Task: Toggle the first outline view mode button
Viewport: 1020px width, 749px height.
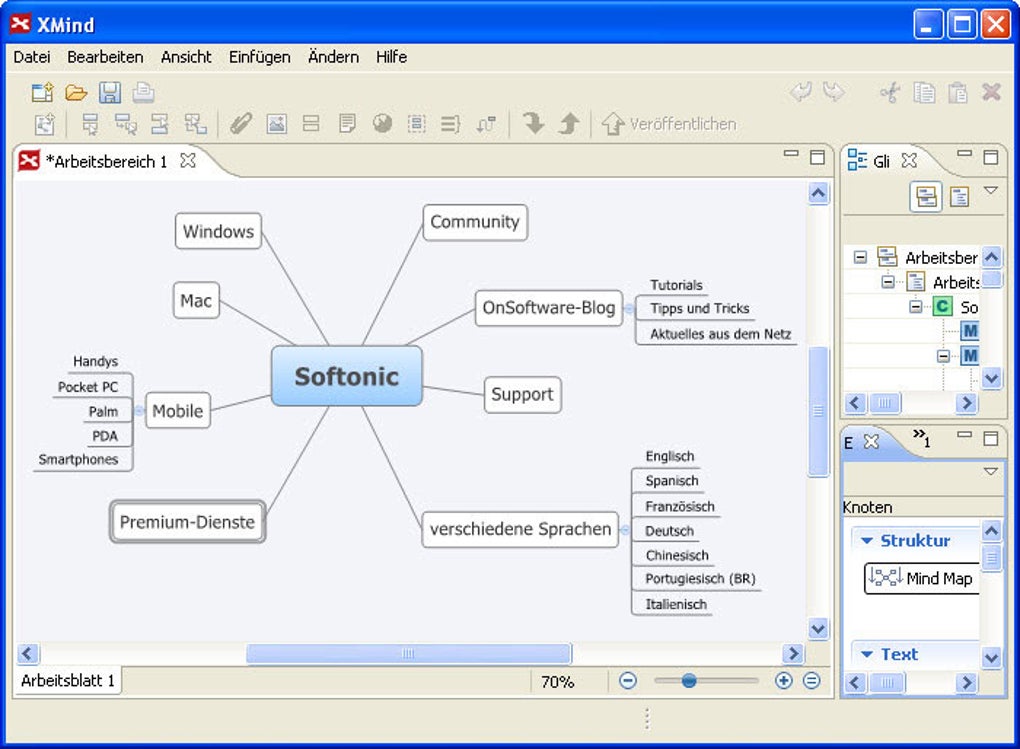Action: (x=926, y=196)
